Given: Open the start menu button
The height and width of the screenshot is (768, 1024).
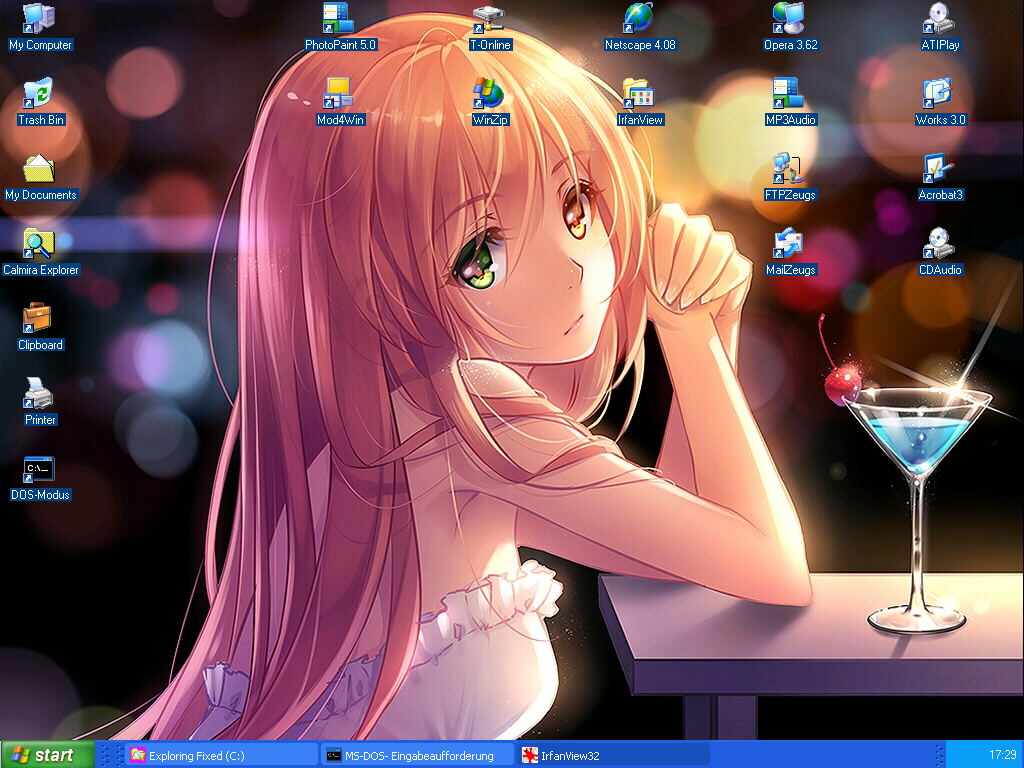Looking at the screenshot, I should point(47,755).
